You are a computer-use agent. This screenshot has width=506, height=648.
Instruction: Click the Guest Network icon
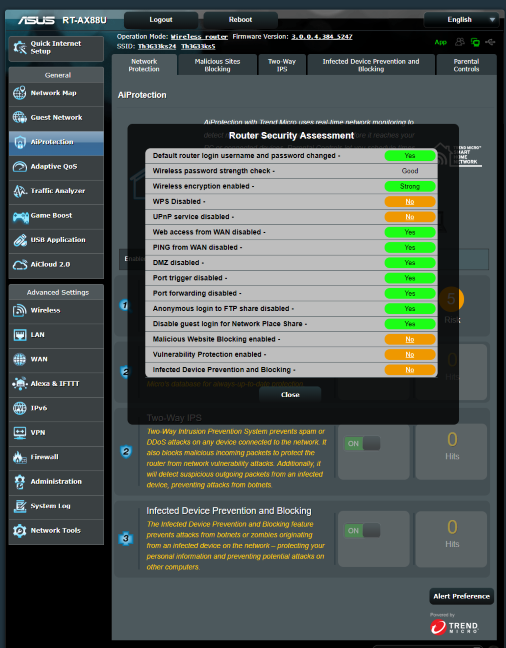(x=19, y=117)
